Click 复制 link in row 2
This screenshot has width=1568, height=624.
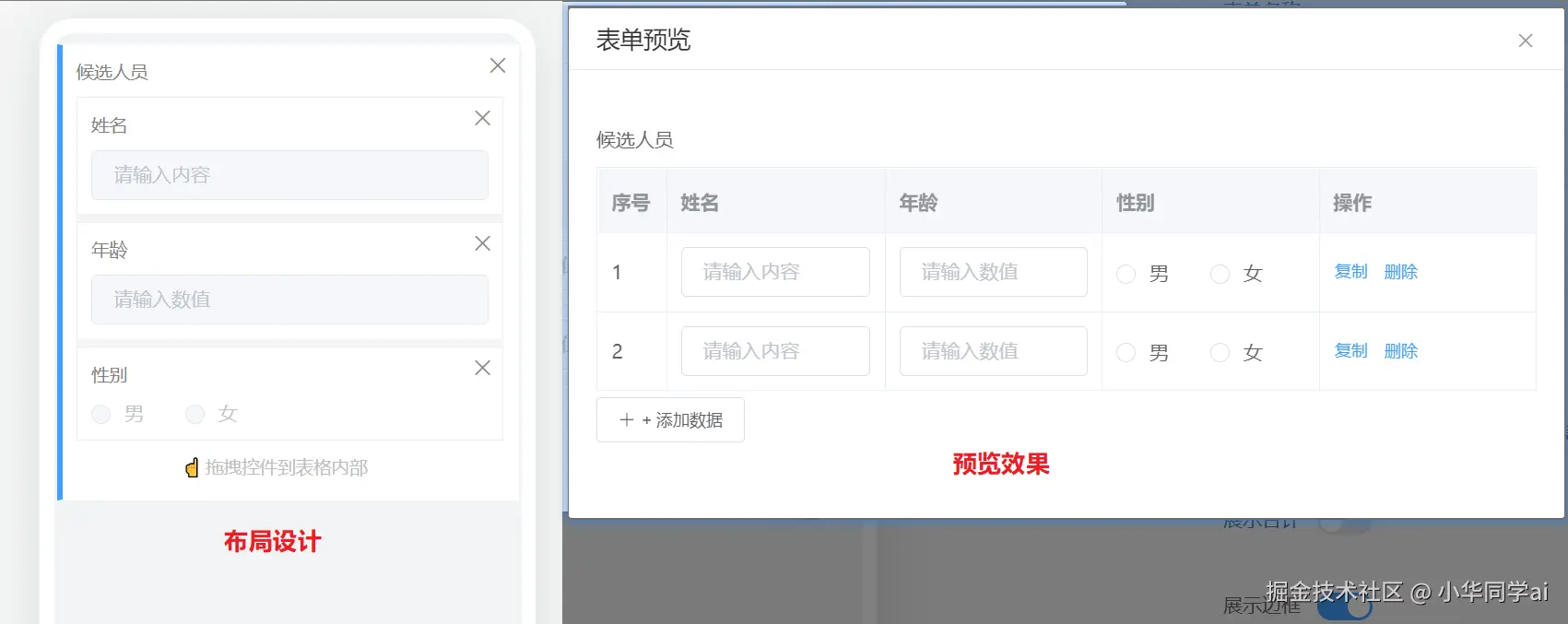[1351, 351]
